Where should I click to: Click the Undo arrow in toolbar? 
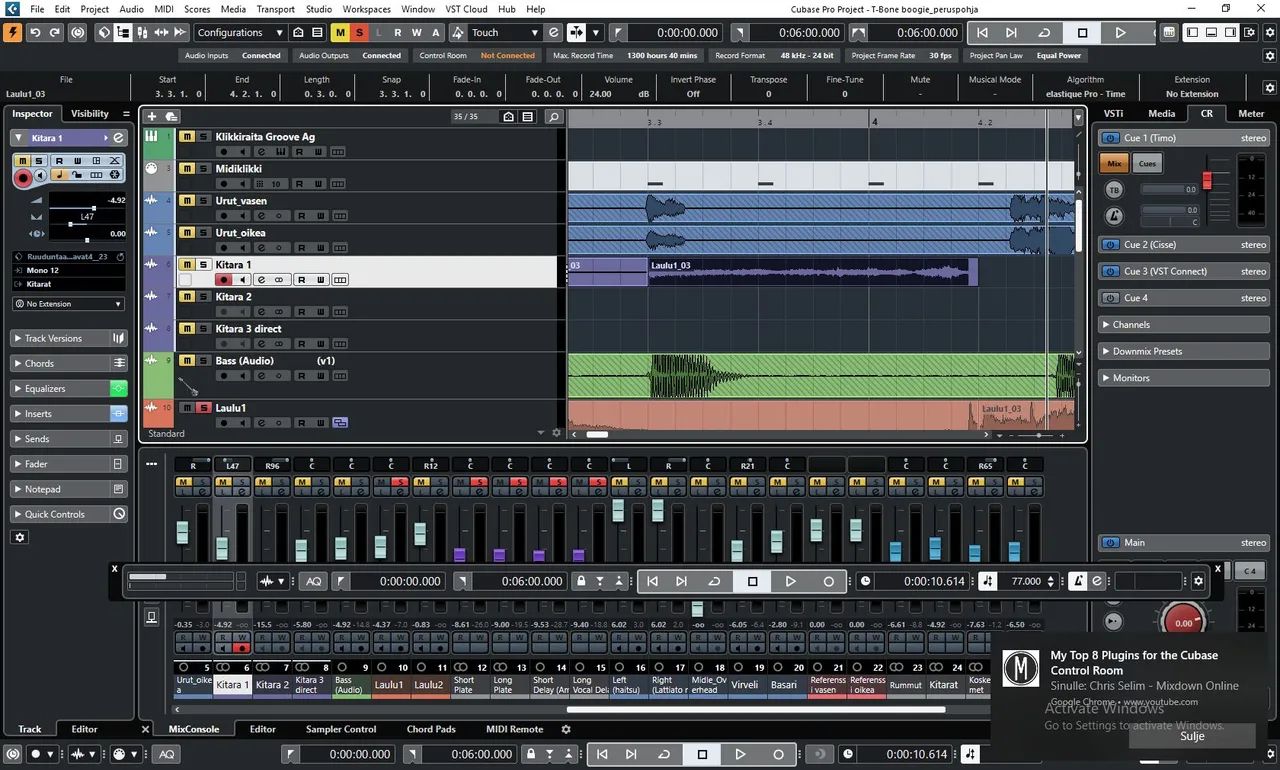(35, 32)
